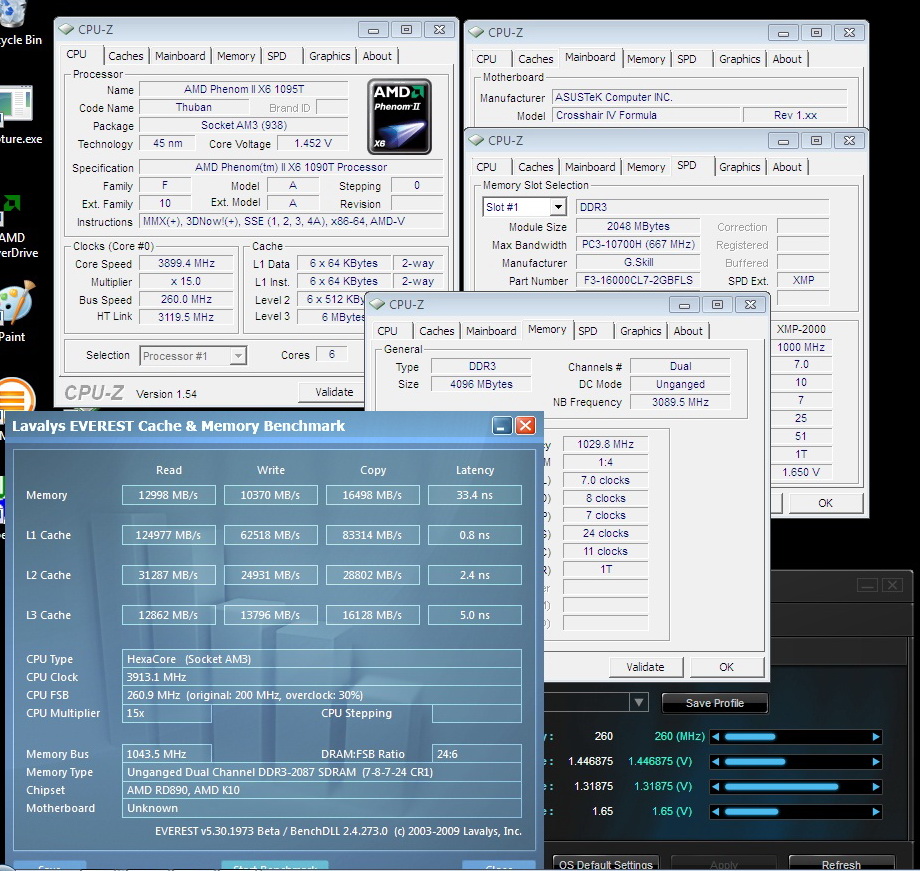The height and width of the screenshot is (871, 920).
Task: Click the Save Profile button in OverDrive
Action: (x=715, y=703)
